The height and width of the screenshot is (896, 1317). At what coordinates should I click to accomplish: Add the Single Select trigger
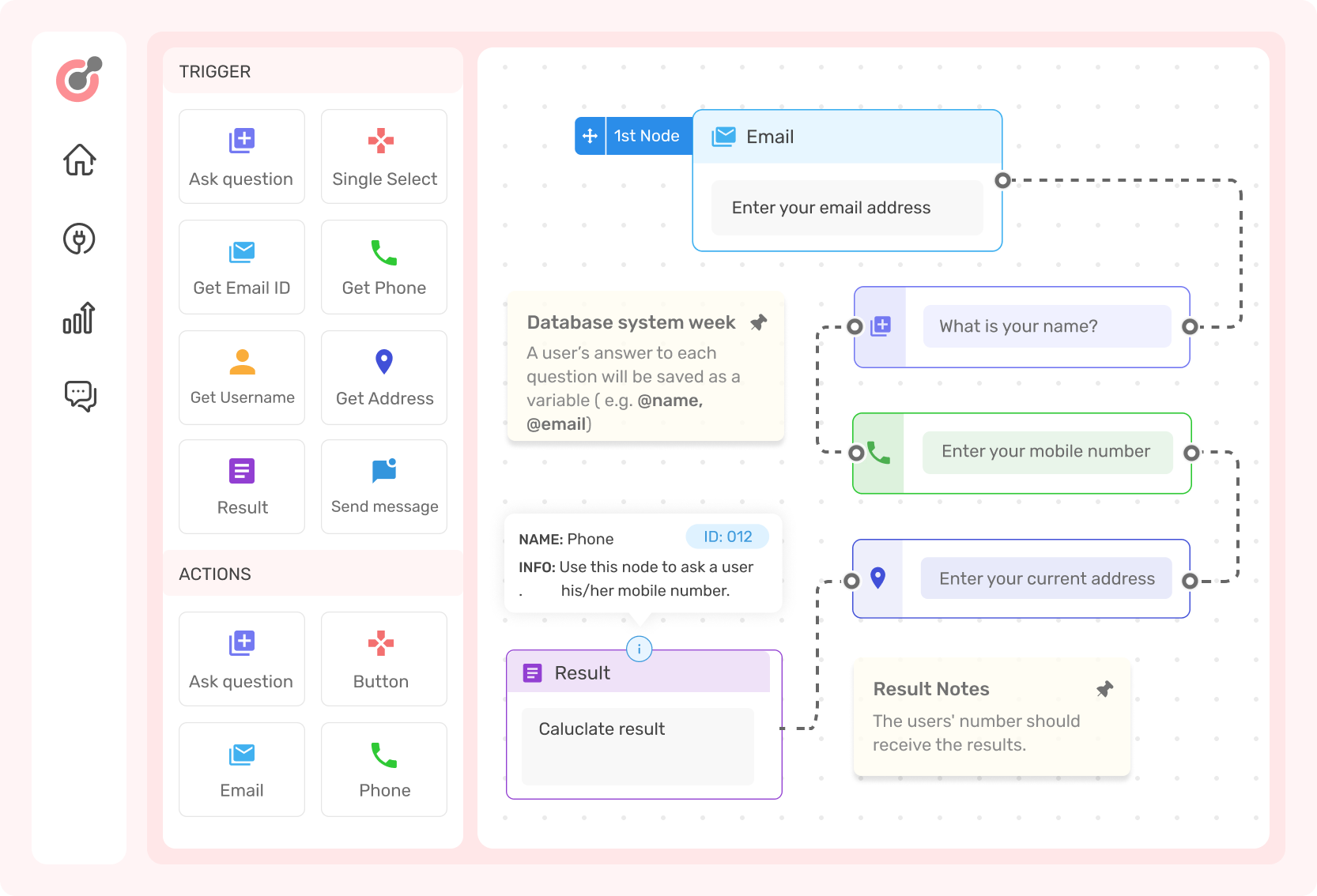[384, 156]
